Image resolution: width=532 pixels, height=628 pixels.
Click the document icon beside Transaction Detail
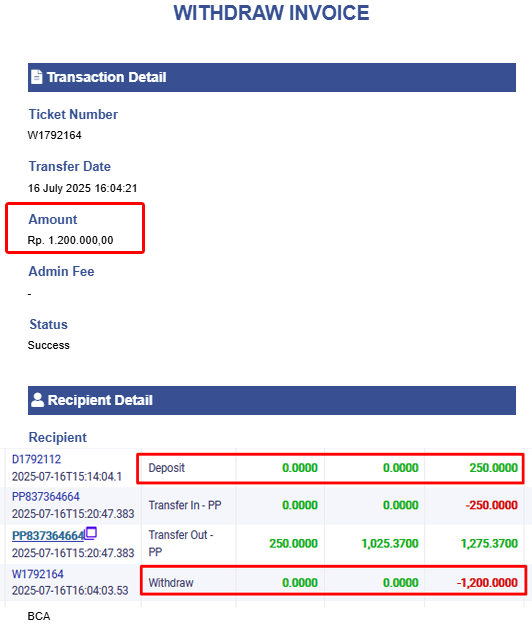36,77
